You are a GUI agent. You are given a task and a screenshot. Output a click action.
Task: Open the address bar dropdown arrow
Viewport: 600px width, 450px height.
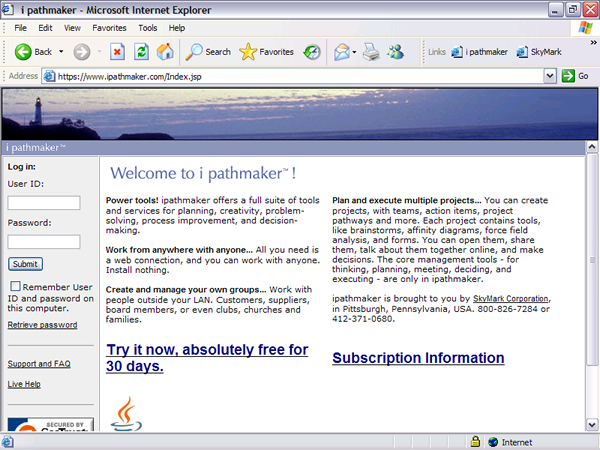tap(549, 76)
